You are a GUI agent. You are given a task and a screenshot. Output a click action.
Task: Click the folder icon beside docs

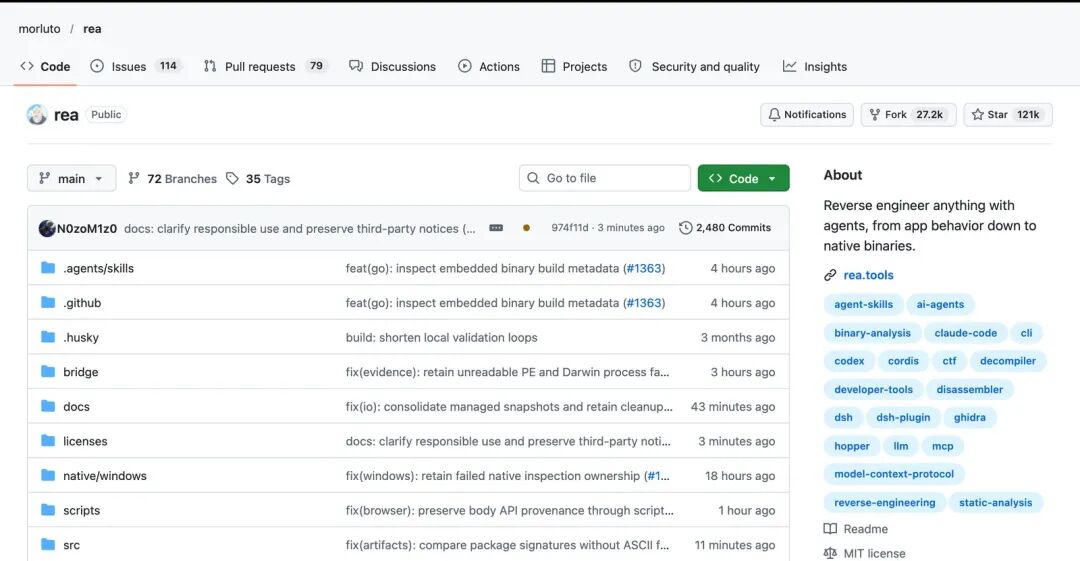pyautogui.click(x=48, y=406)
